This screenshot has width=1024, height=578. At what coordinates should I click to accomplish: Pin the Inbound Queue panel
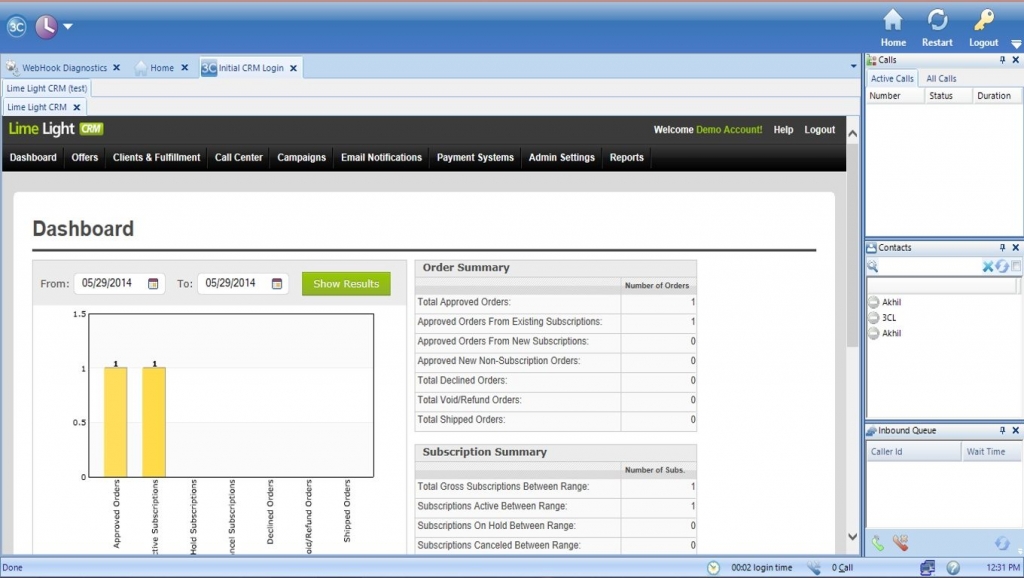(1004, 430)
